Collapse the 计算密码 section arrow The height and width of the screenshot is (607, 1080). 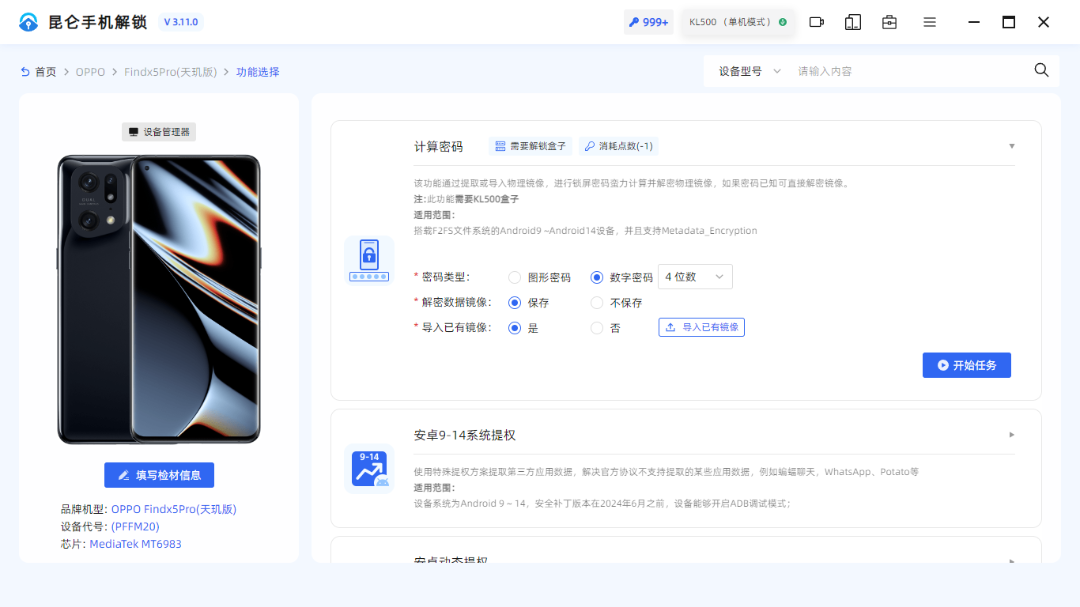pyautogui.click(x=1012, y=146)
